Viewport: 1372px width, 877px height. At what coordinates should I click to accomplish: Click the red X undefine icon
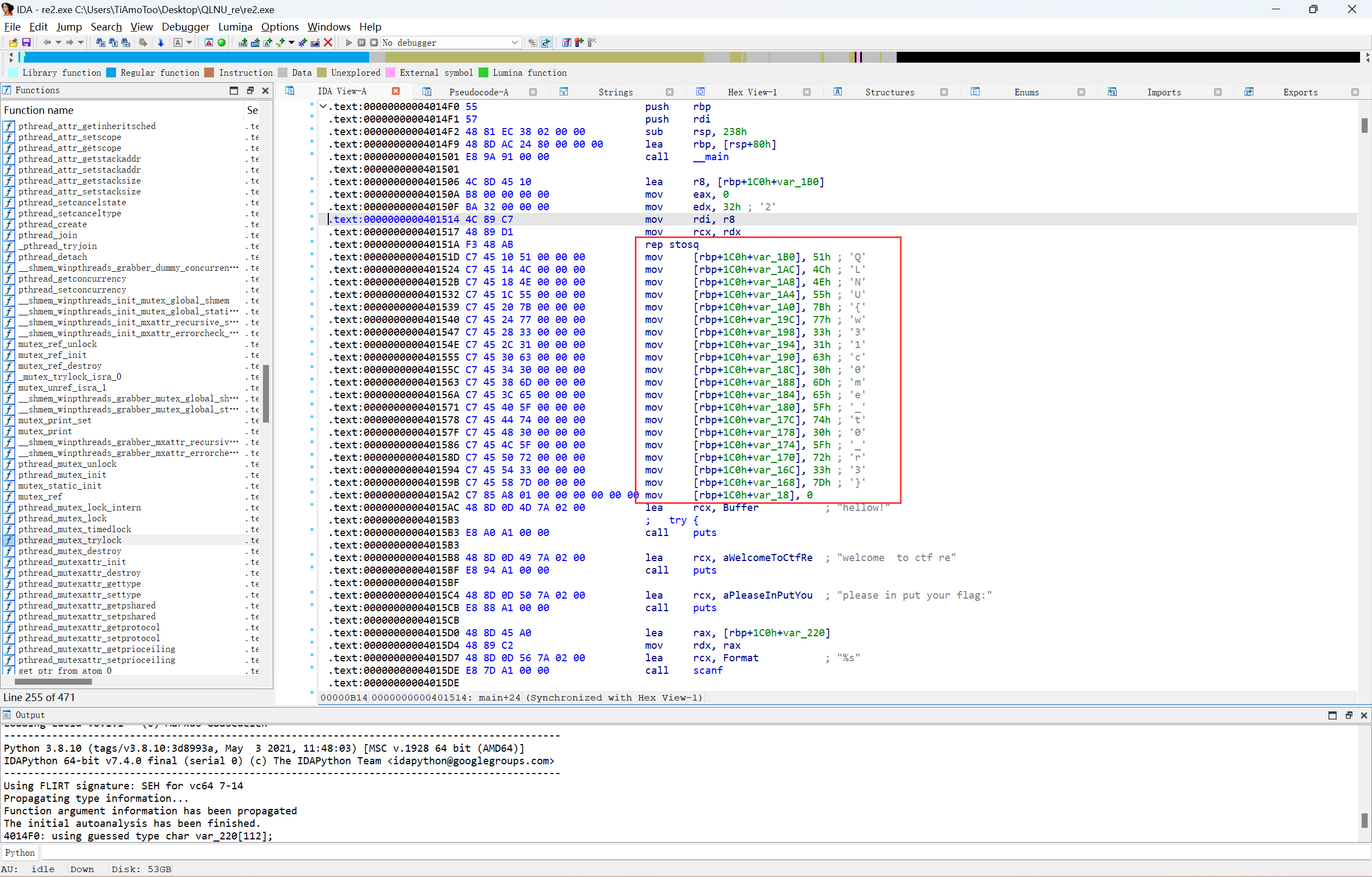[x=328, y=43]
